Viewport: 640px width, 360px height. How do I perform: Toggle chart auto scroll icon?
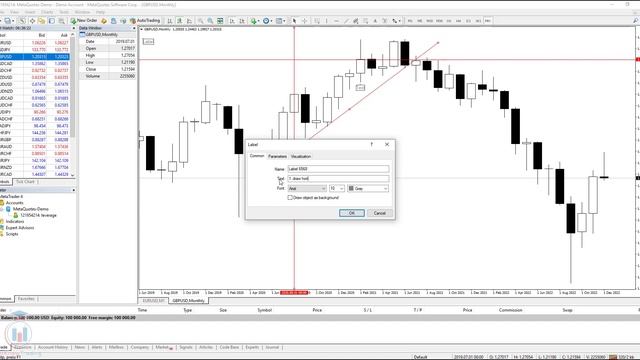pos(232,20)
